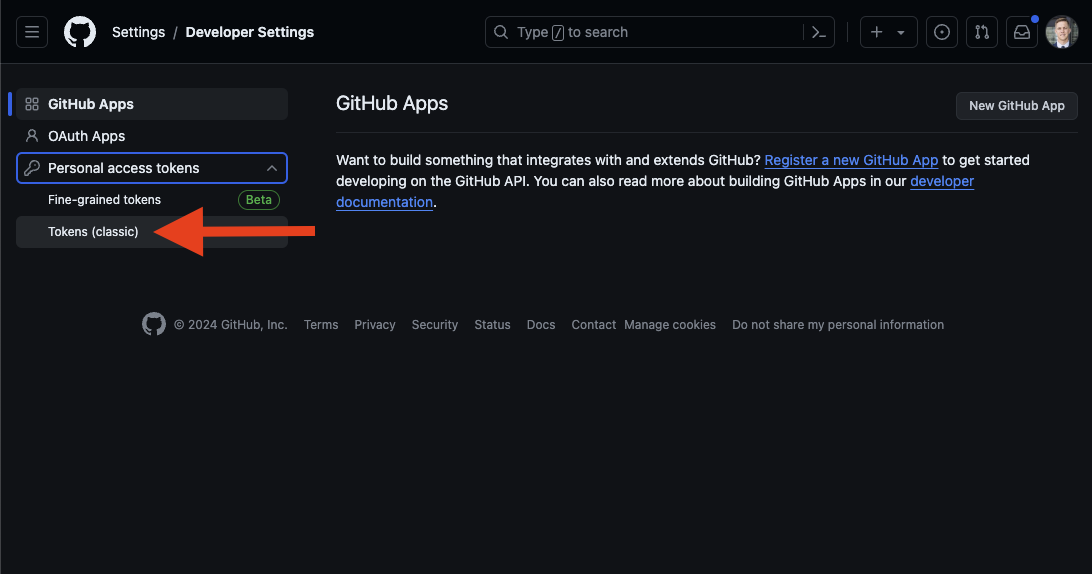
Task: Open the issues icon in header
Action: 941,32
